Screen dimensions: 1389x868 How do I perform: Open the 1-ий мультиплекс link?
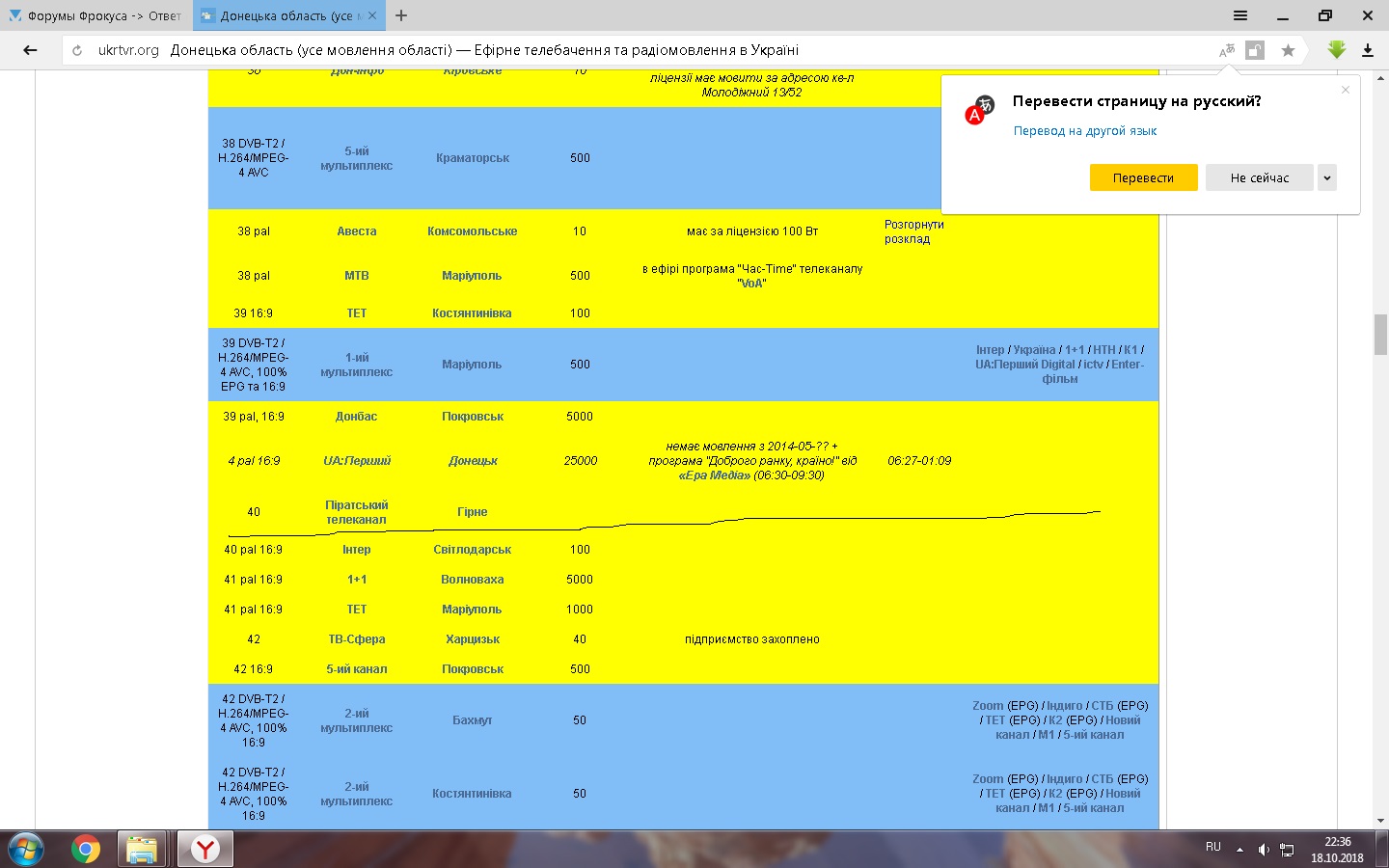tap(356, 365)
